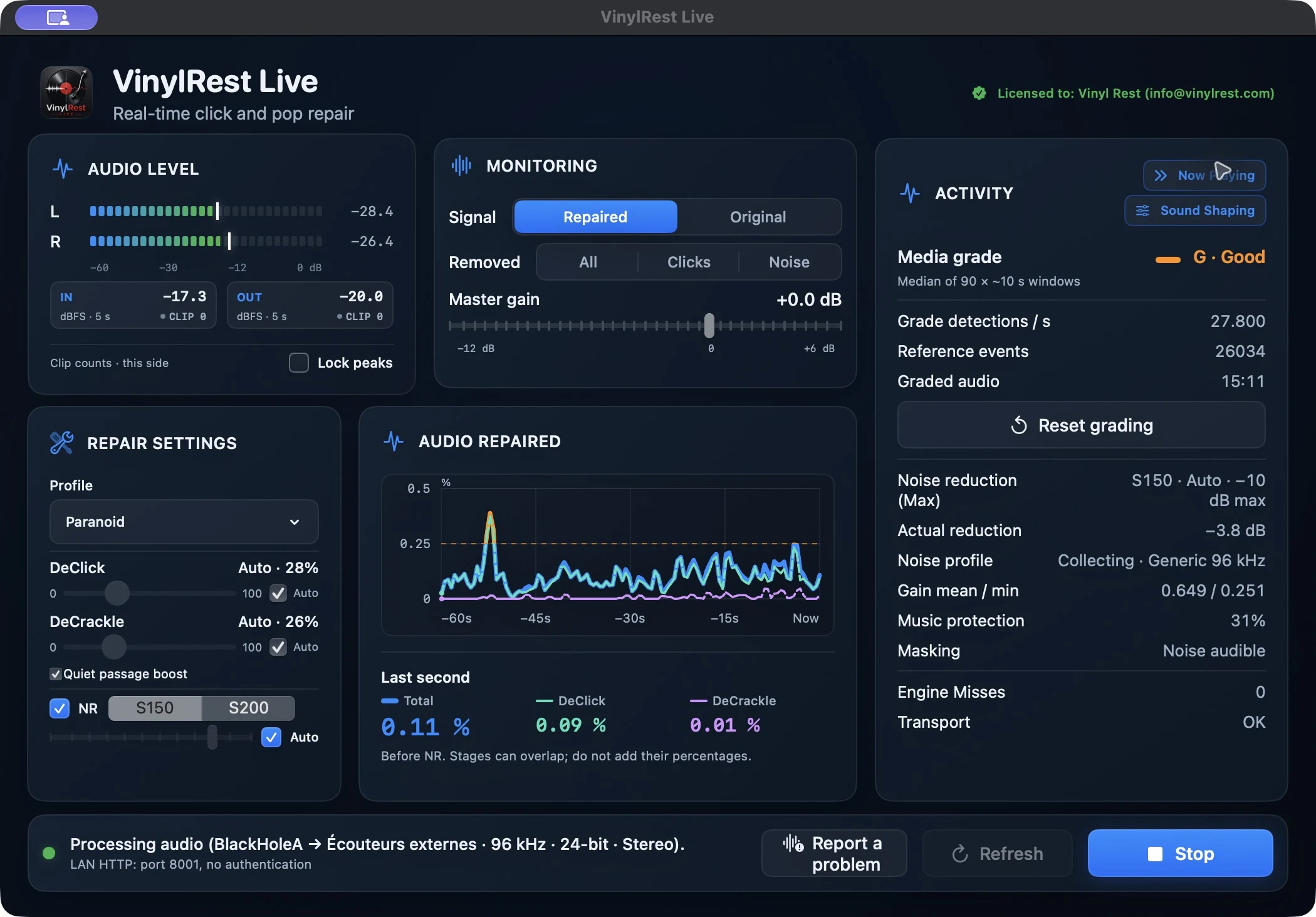Click the DeClick green legend marker
The image size is (1316, 917).
[544, 701]
